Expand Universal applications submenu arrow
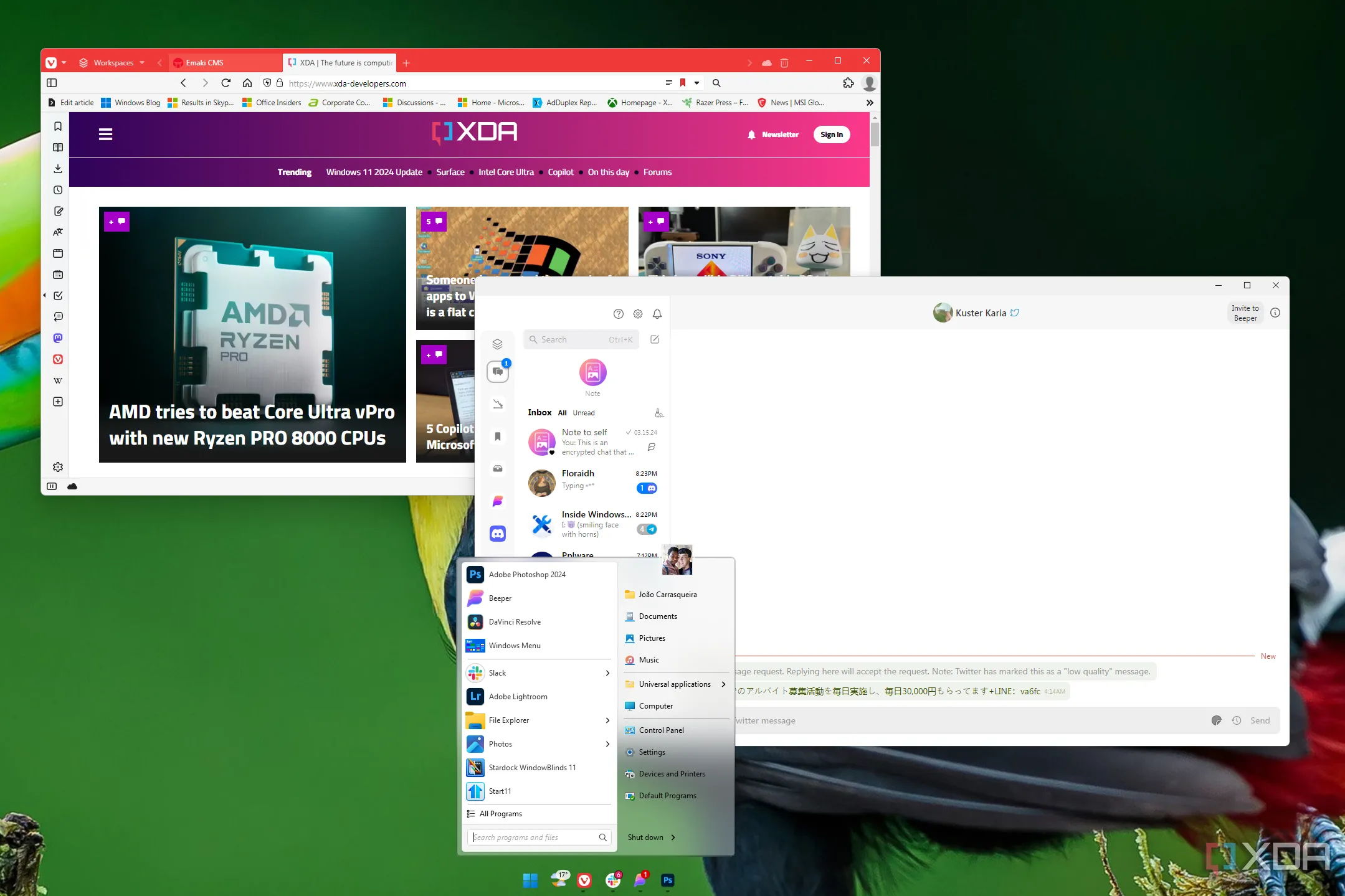 point(723,684)
